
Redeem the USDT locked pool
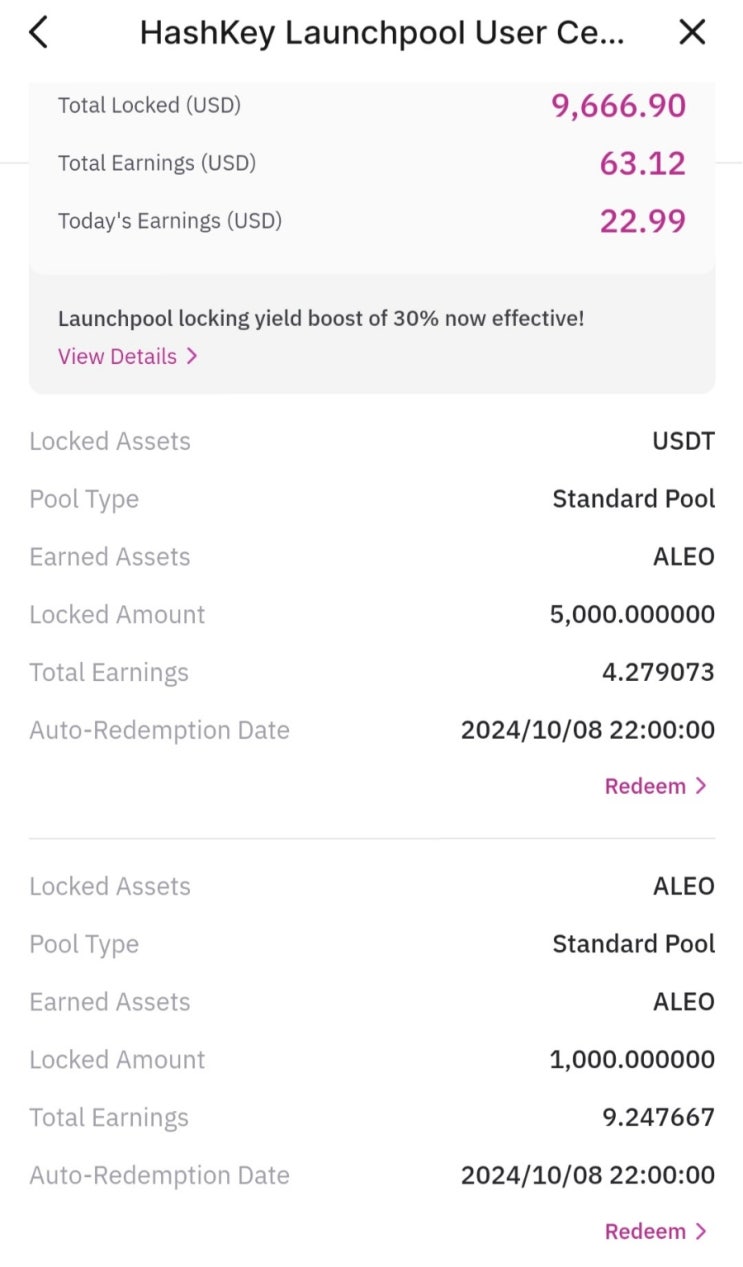(645, 786)
